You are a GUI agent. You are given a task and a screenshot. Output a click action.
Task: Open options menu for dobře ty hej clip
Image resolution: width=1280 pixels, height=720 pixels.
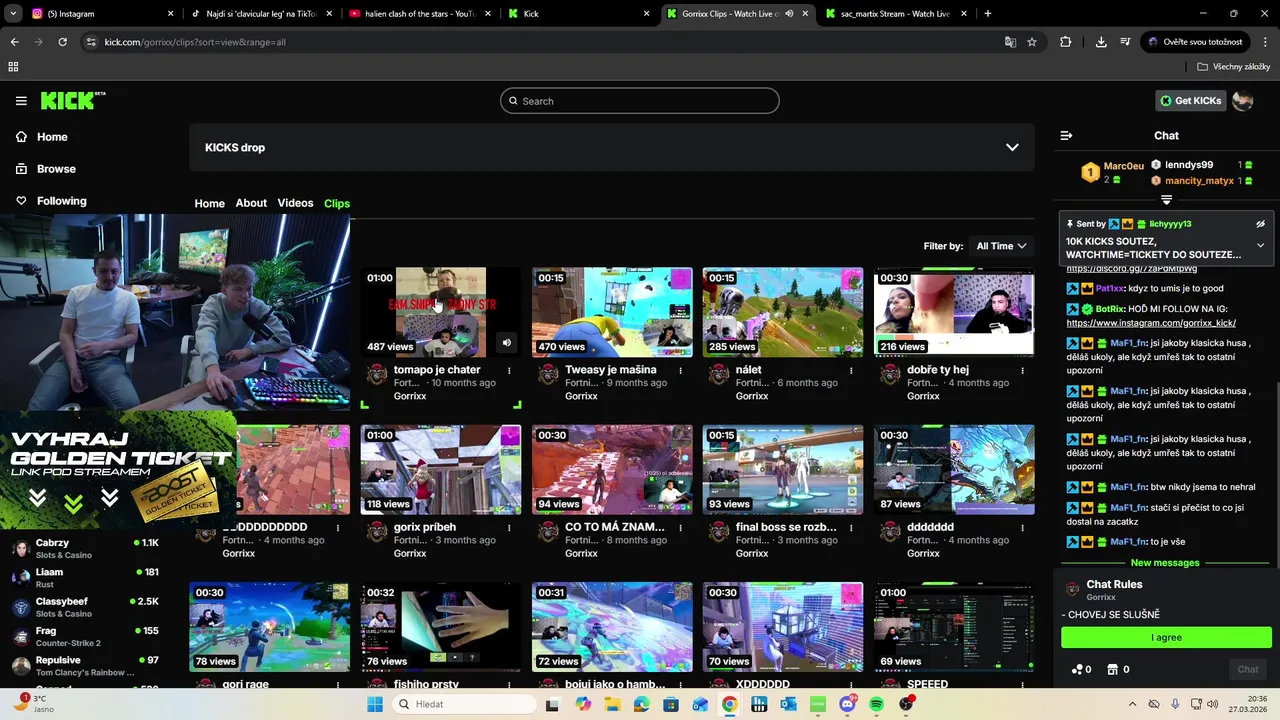tap(1022, 370)
